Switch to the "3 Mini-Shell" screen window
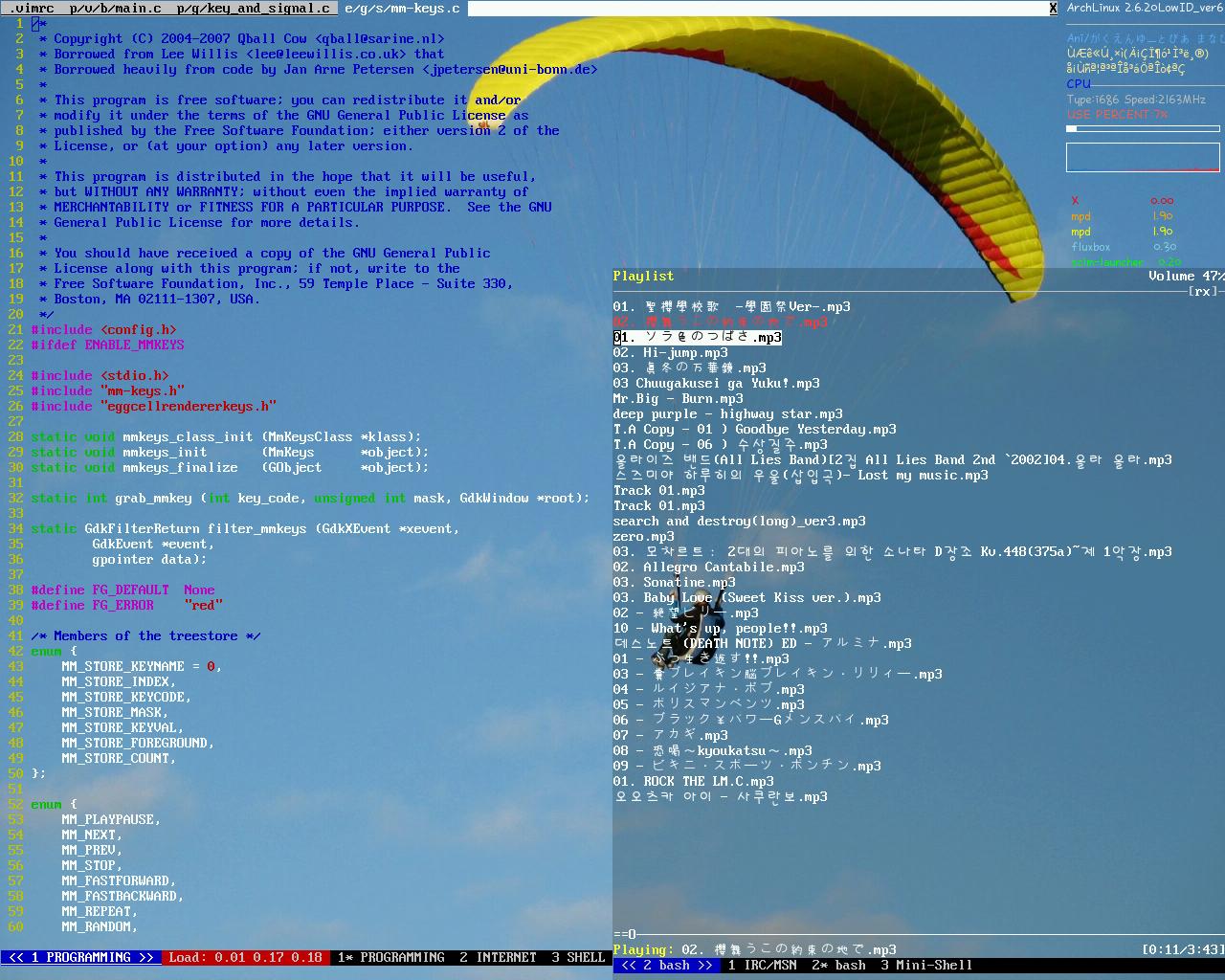Viewport: 1225px width, 980px height. point(926,965)
